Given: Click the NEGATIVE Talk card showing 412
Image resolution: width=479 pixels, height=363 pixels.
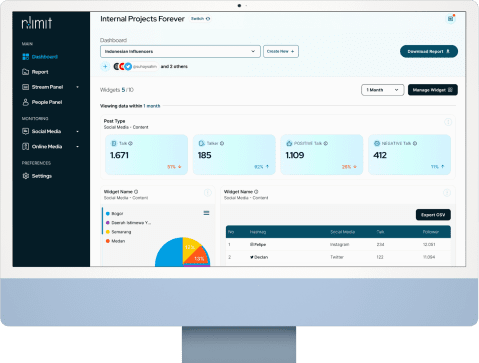Looking at the screenshot, I should point(409,154).
